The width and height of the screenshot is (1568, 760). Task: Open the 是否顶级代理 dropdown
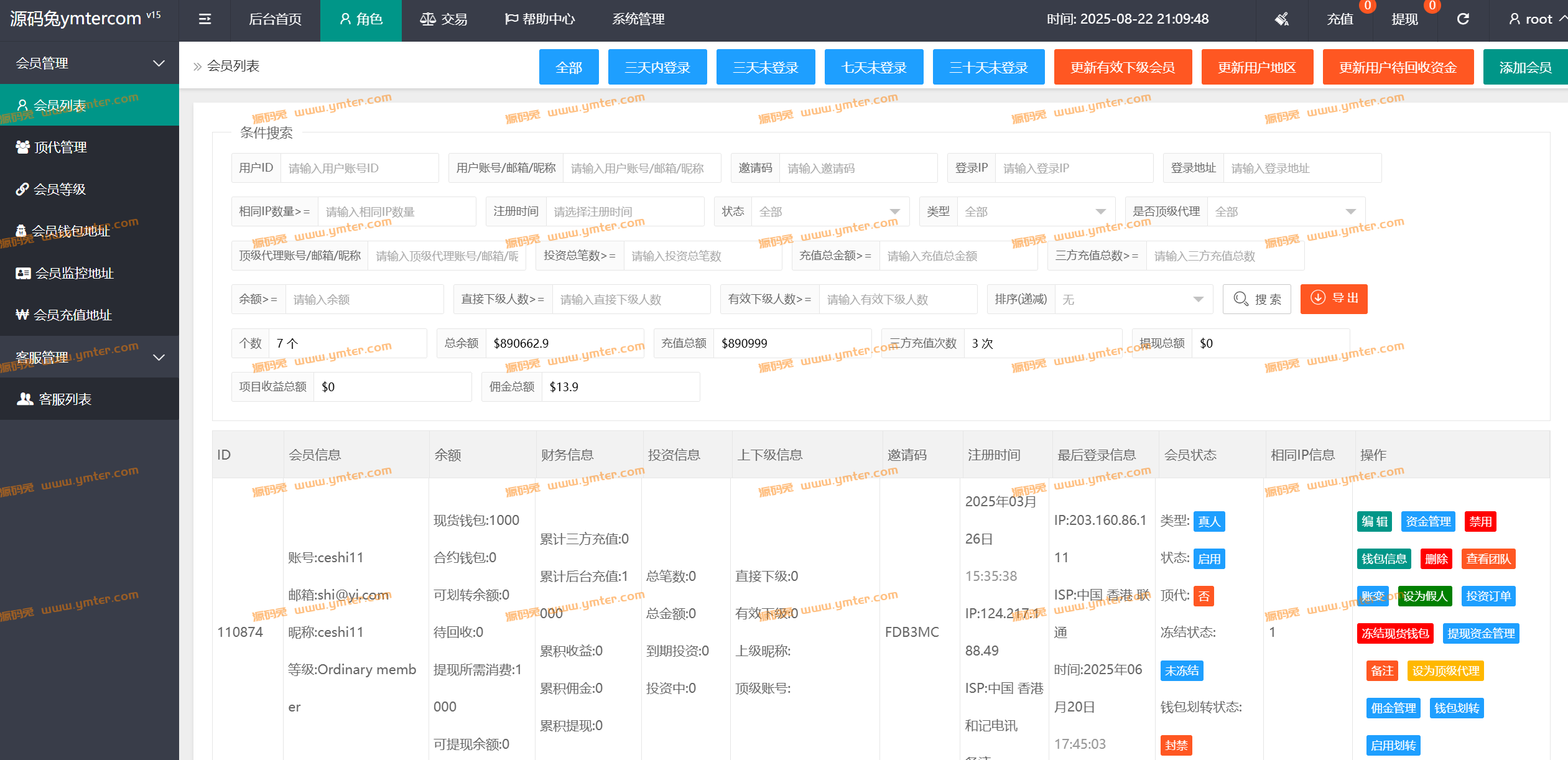coord(1285,212)
